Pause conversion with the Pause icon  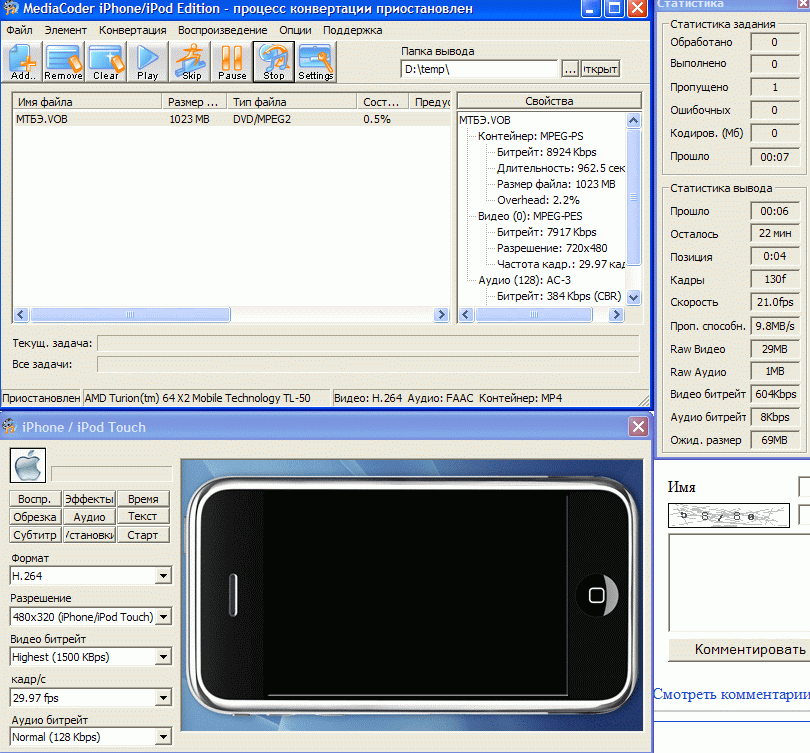click(x=232, y=62)
